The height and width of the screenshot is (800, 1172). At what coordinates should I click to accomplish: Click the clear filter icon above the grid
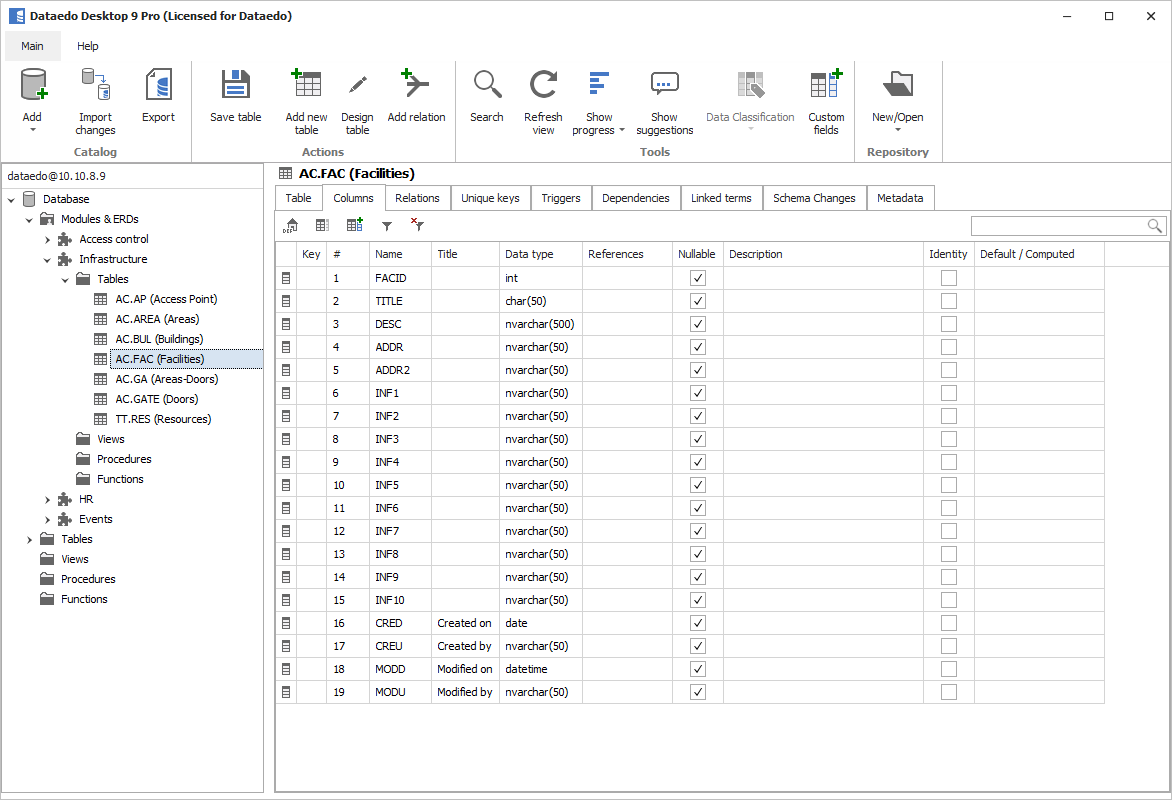point(417,225)
